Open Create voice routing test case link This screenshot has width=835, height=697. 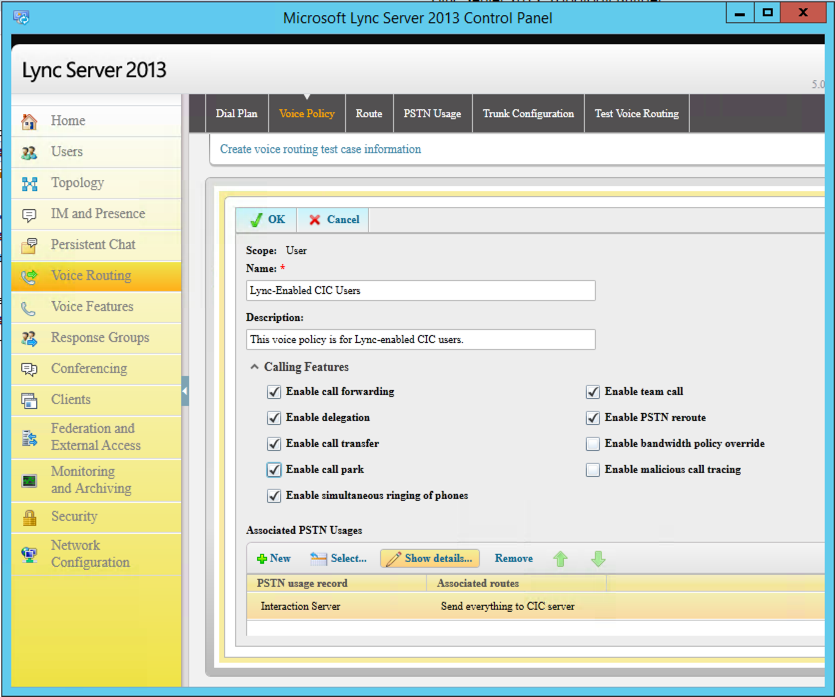pyautogui.click(x=320, y=149)
